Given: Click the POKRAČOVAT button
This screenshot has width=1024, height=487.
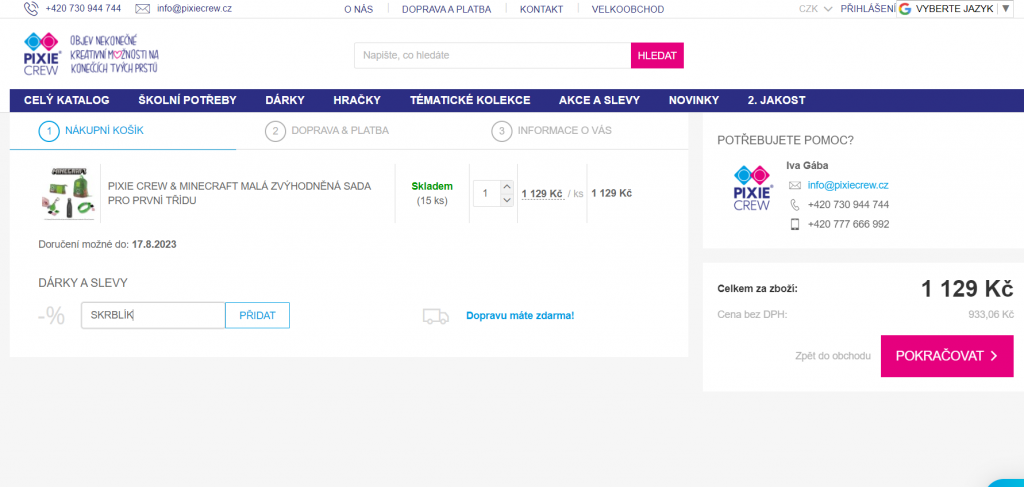Looking at the screenshot, I should 947,356.
